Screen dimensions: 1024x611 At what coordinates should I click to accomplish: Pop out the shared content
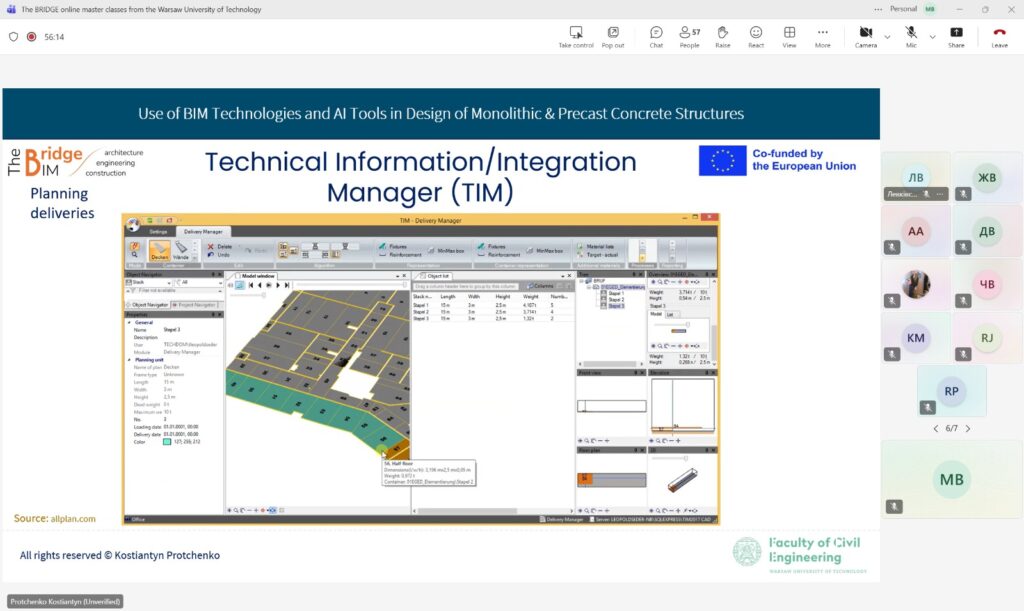tap(613, 37)
